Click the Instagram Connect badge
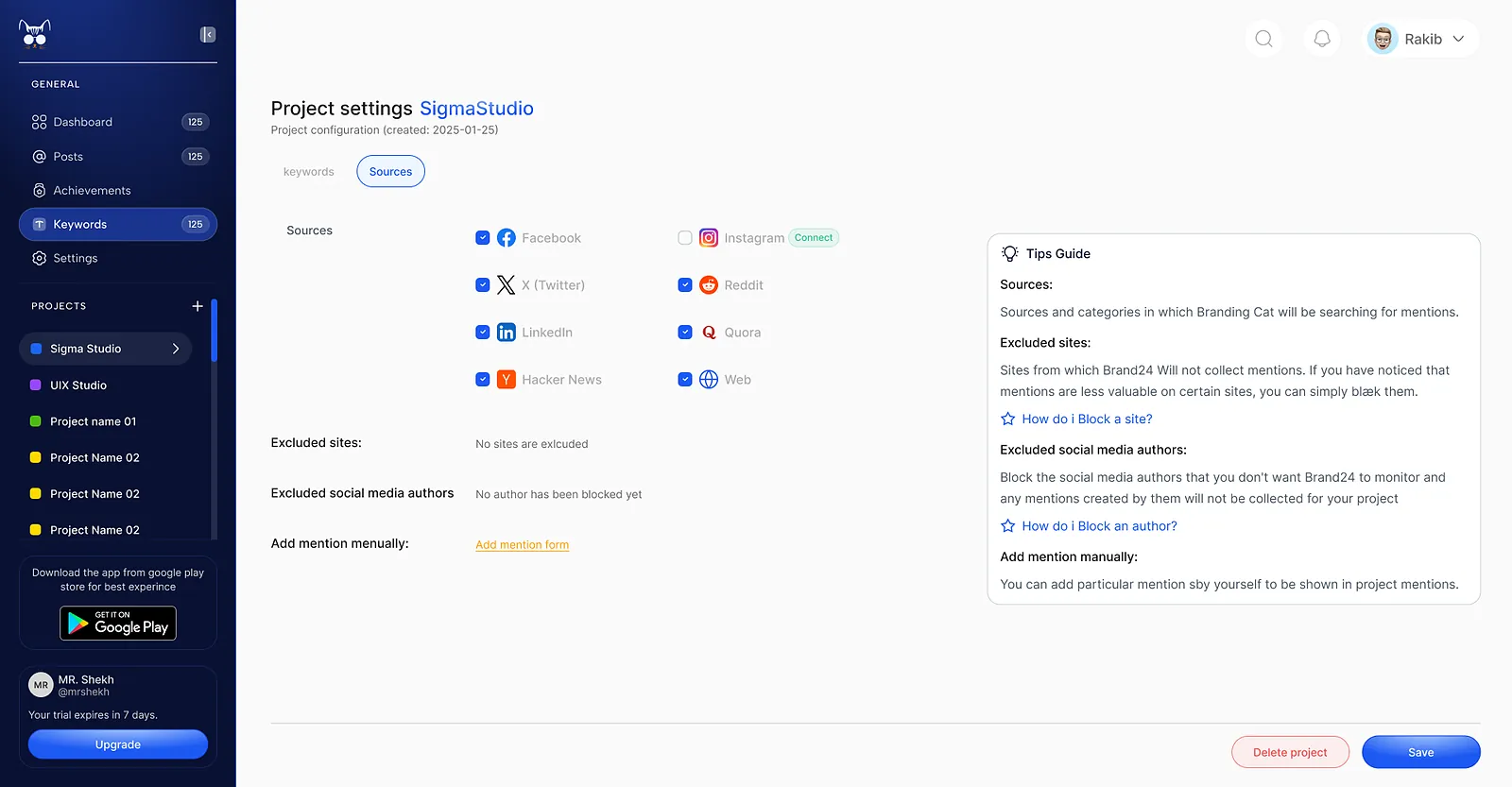This screenshot has height=787, width=1512. [814, 238]
